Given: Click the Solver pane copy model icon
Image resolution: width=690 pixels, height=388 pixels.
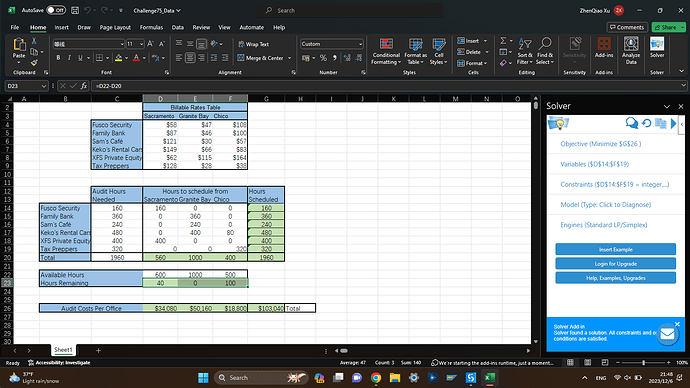Looking at the screenshot, I should [661, 124].
